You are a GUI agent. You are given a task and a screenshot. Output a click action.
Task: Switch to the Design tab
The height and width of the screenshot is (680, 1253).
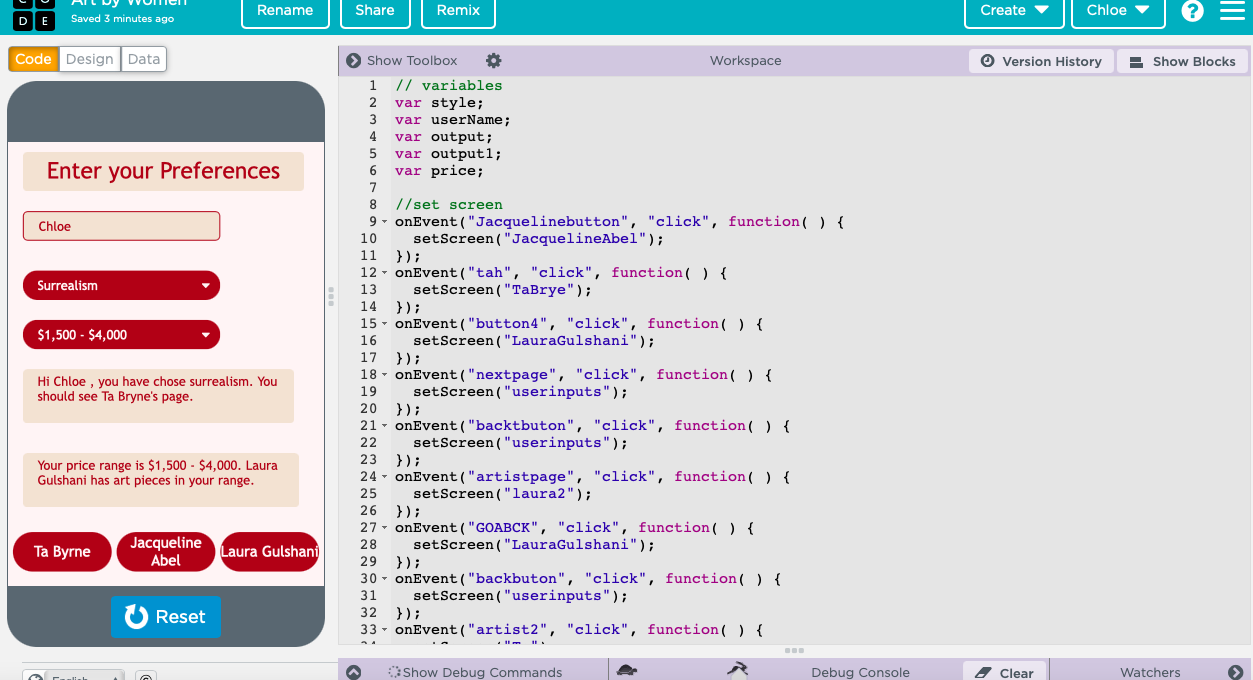[90, 59]
